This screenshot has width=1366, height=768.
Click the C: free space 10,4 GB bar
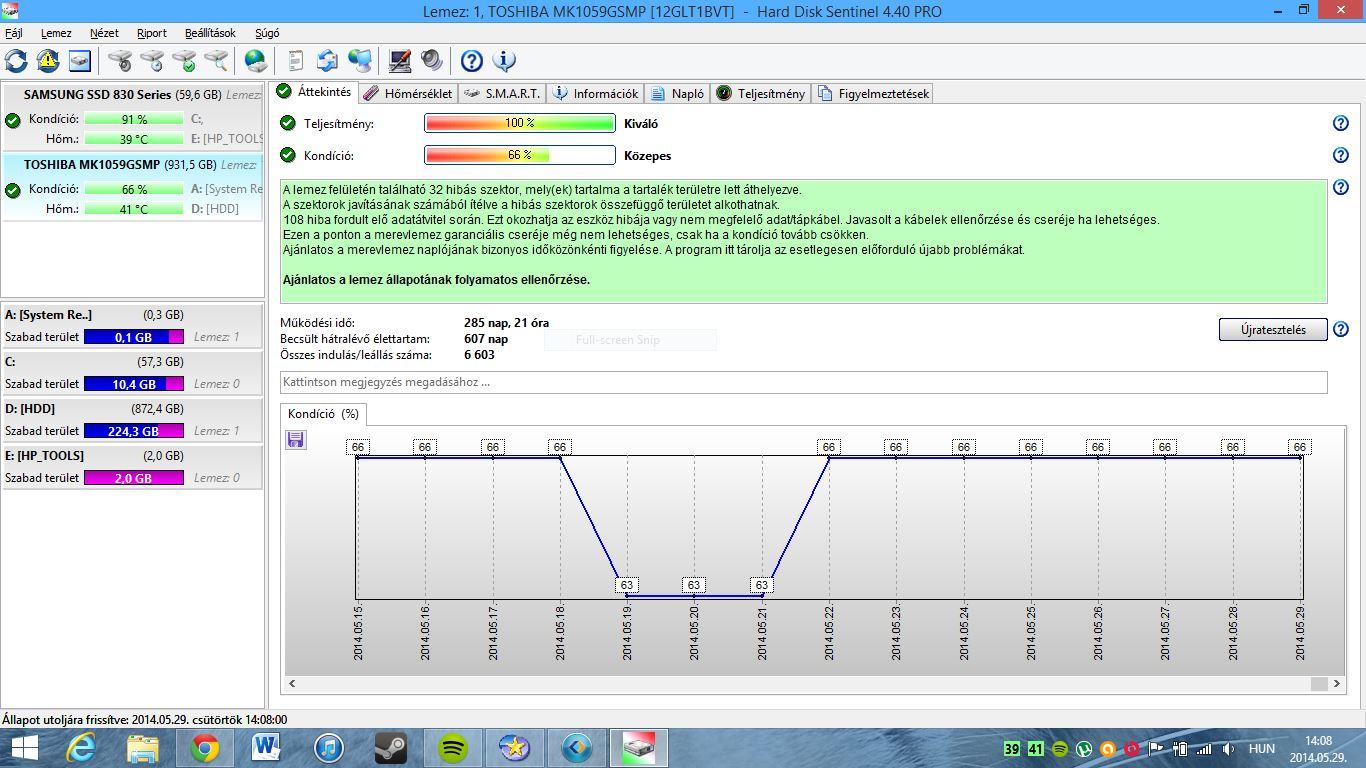134,384
